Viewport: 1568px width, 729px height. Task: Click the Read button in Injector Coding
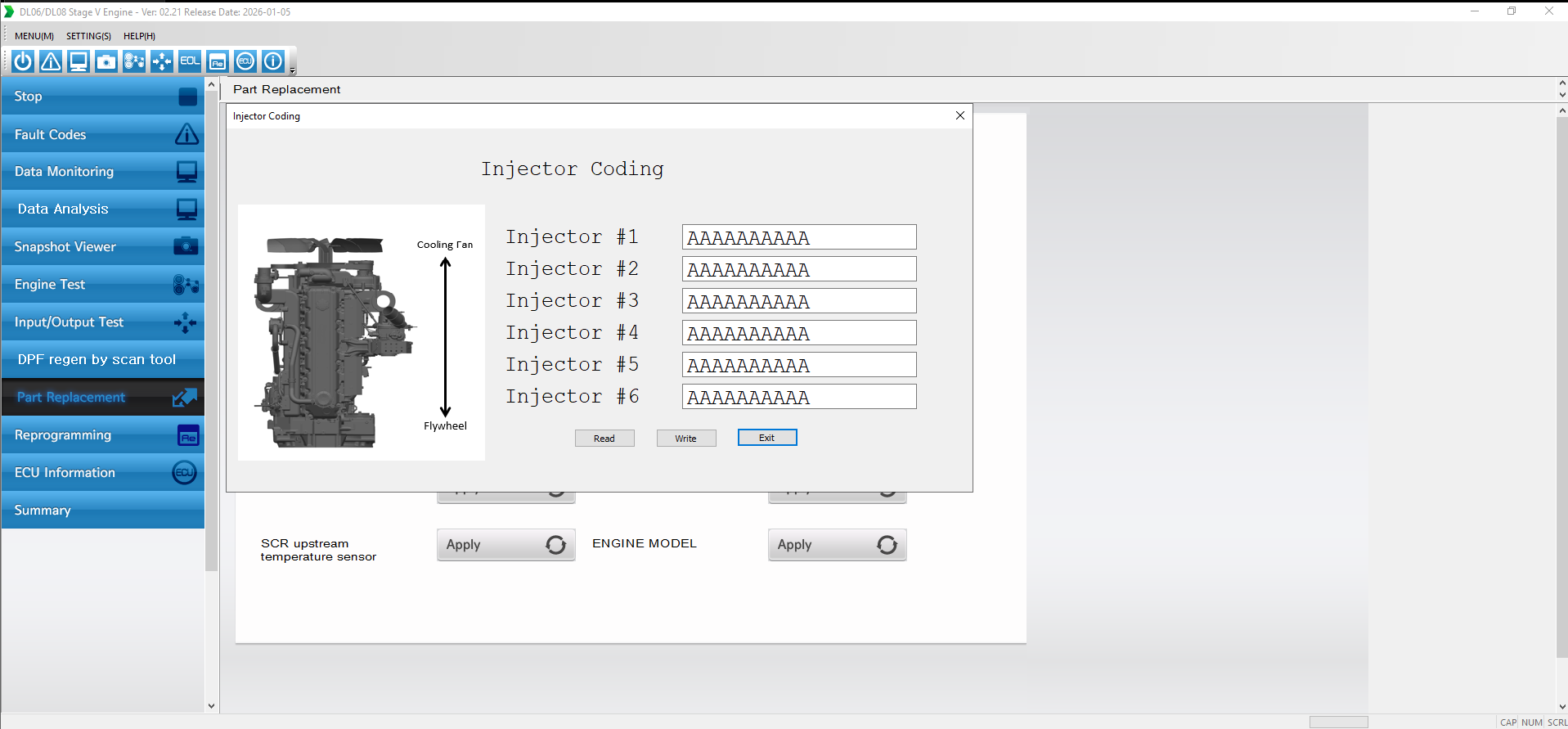click(x=604, y=439)
